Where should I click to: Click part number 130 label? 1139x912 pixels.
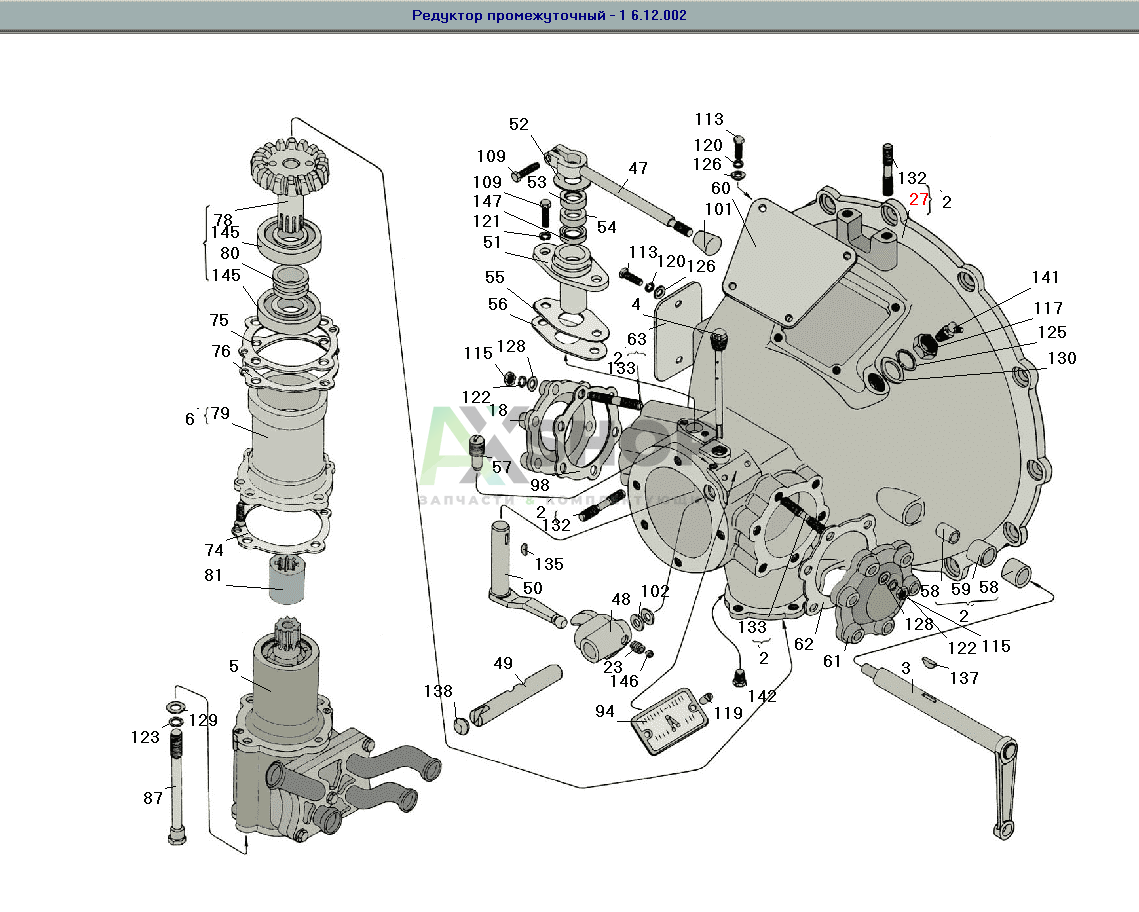[1062, 358]
